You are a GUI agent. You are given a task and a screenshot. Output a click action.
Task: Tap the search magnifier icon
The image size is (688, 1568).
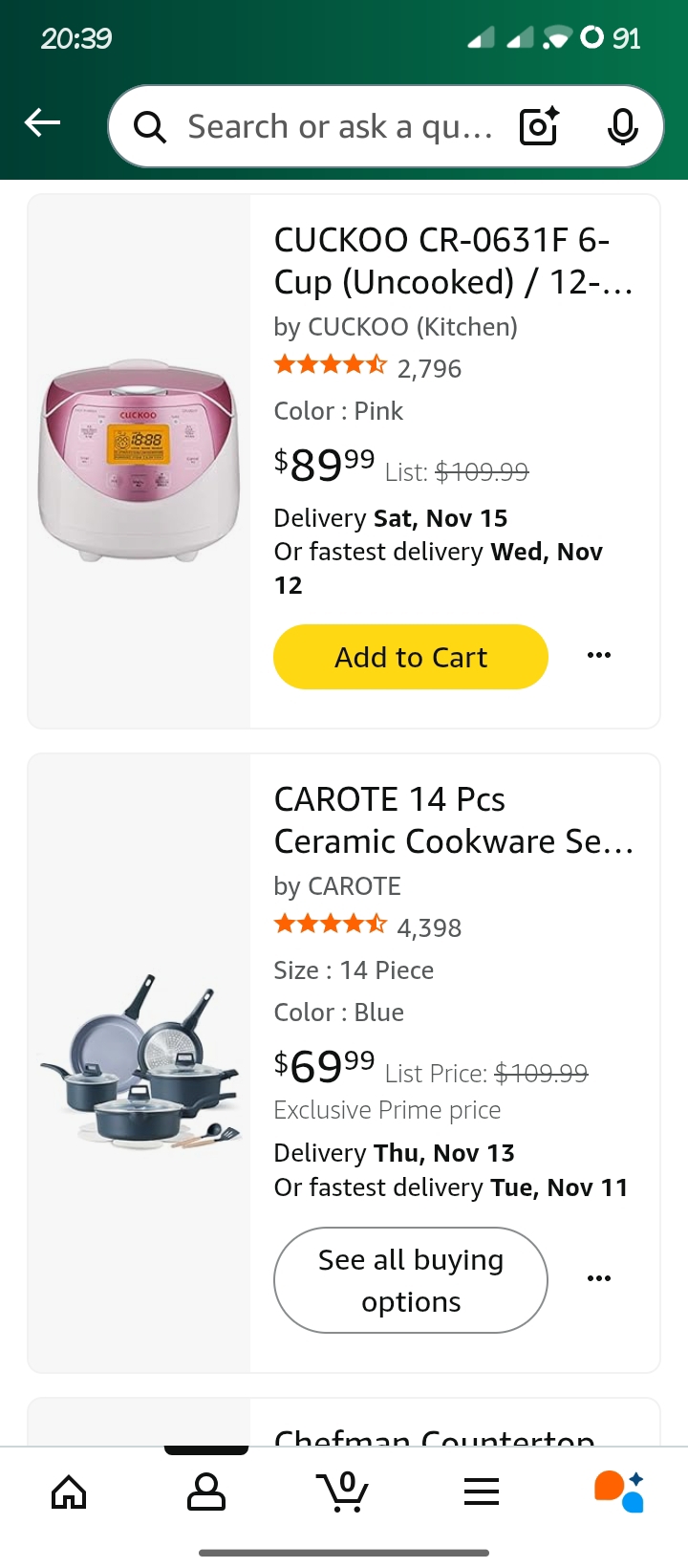pos(150,126)
